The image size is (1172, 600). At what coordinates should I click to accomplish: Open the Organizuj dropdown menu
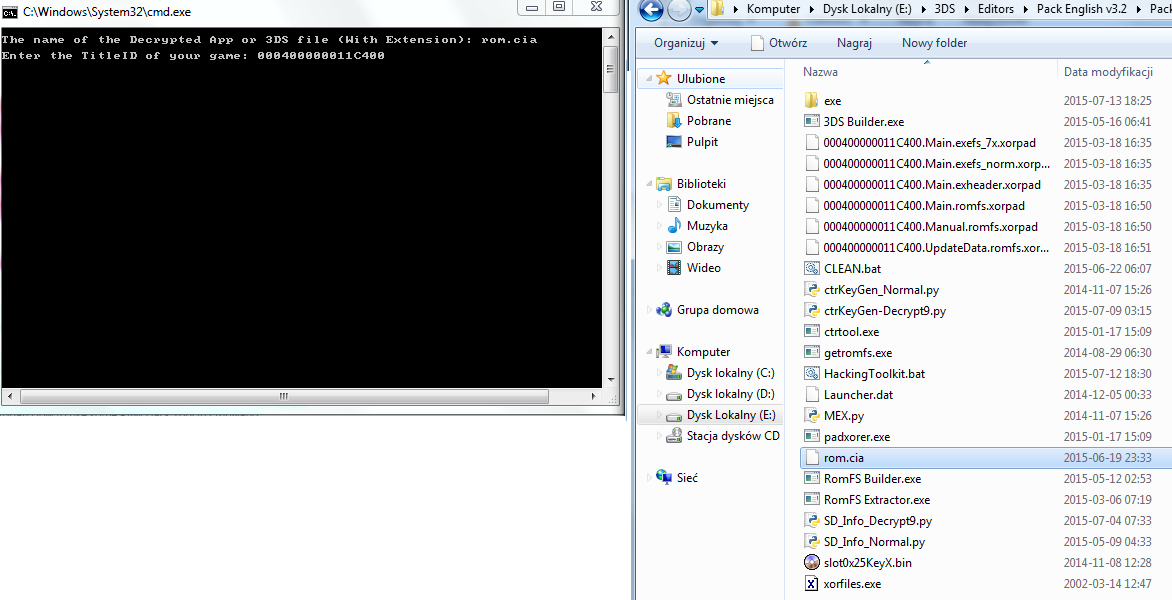click(686, 43)
